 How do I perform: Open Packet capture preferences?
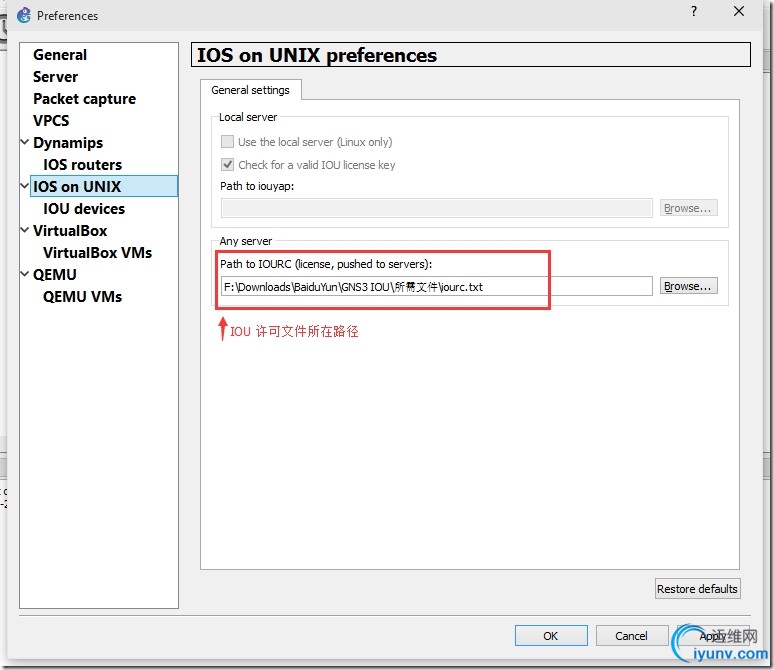[x=84, y=99]
